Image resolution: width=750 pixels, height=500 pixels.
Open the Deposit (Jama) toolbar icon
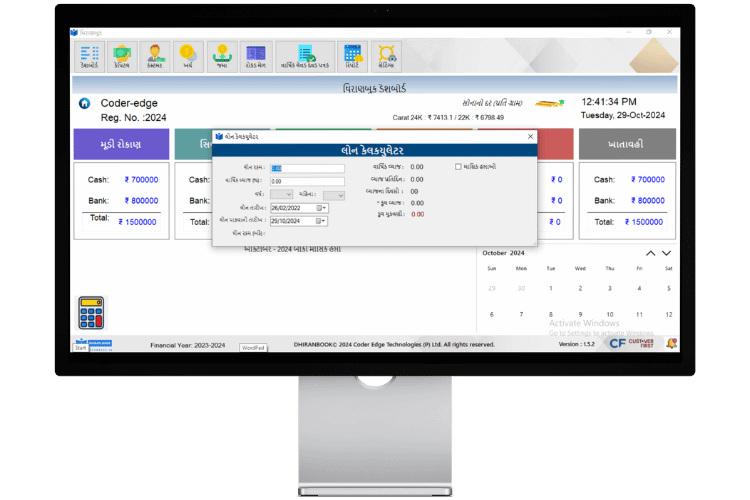coord(220,56)
